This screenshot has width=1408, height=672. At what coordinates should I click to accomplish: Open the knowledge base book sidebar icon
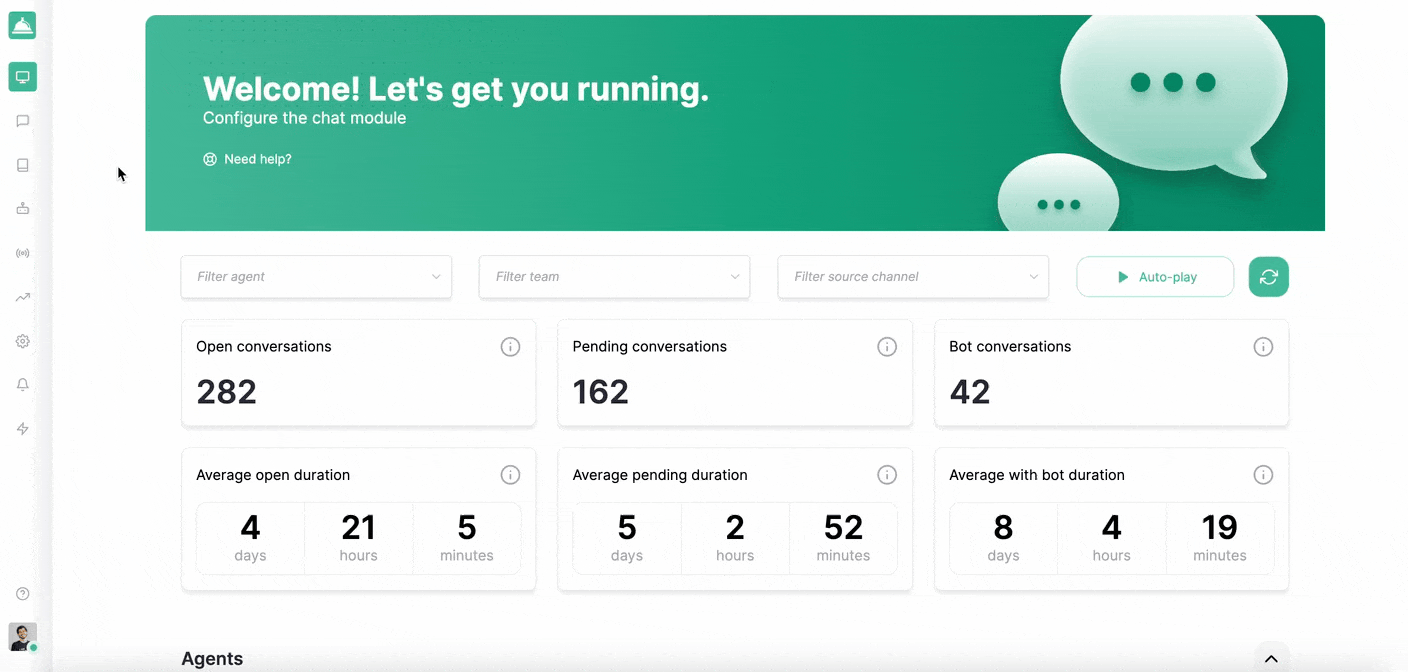click(23, 165)
